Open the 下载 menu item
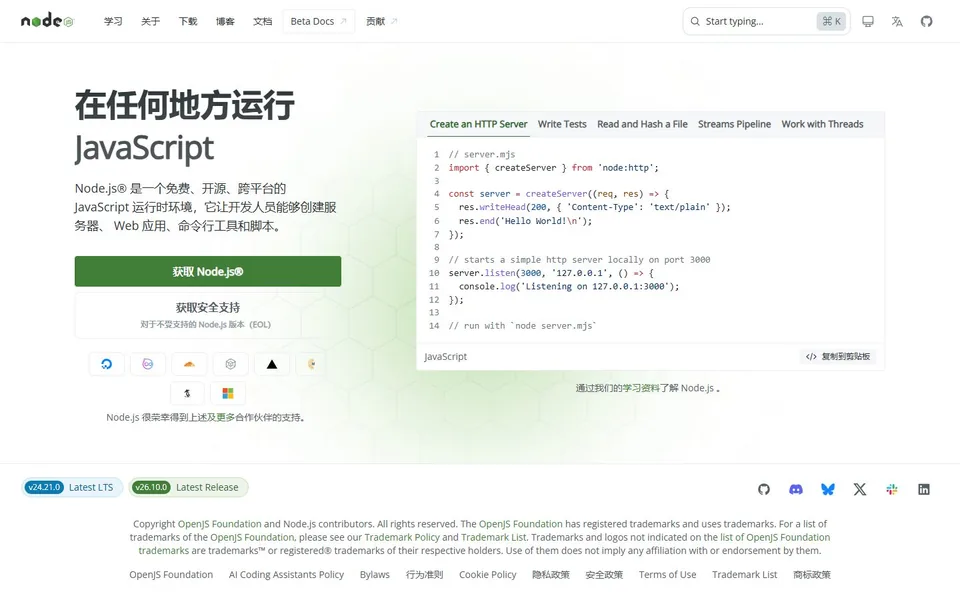This screenshot has height=600, width=960. click(188, 21)
